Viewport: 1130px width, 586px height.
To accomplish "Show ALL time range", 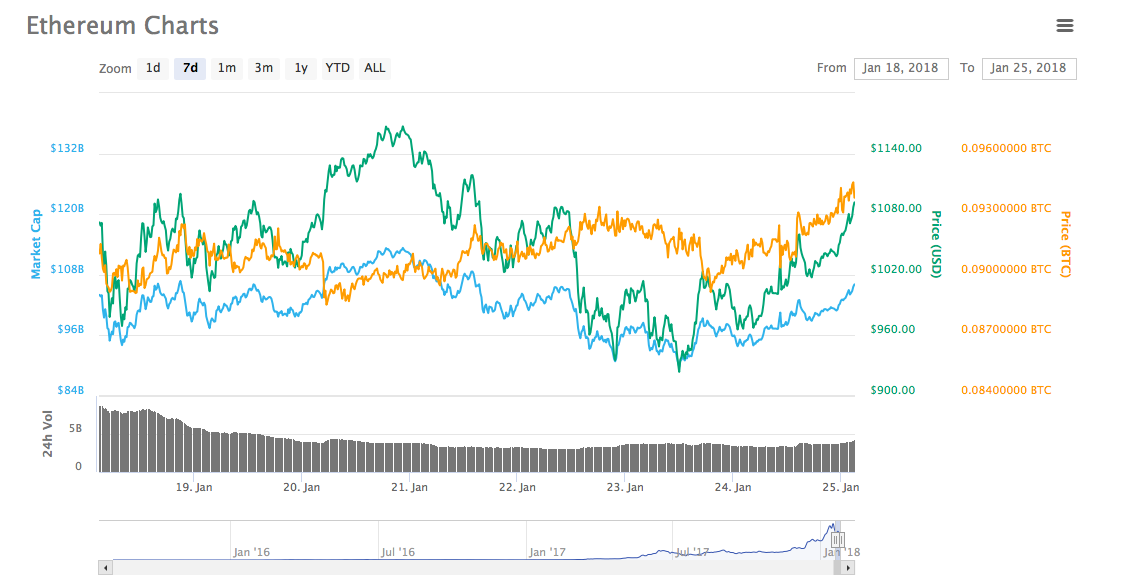I will pyautogui.click(x=375, y=68).
